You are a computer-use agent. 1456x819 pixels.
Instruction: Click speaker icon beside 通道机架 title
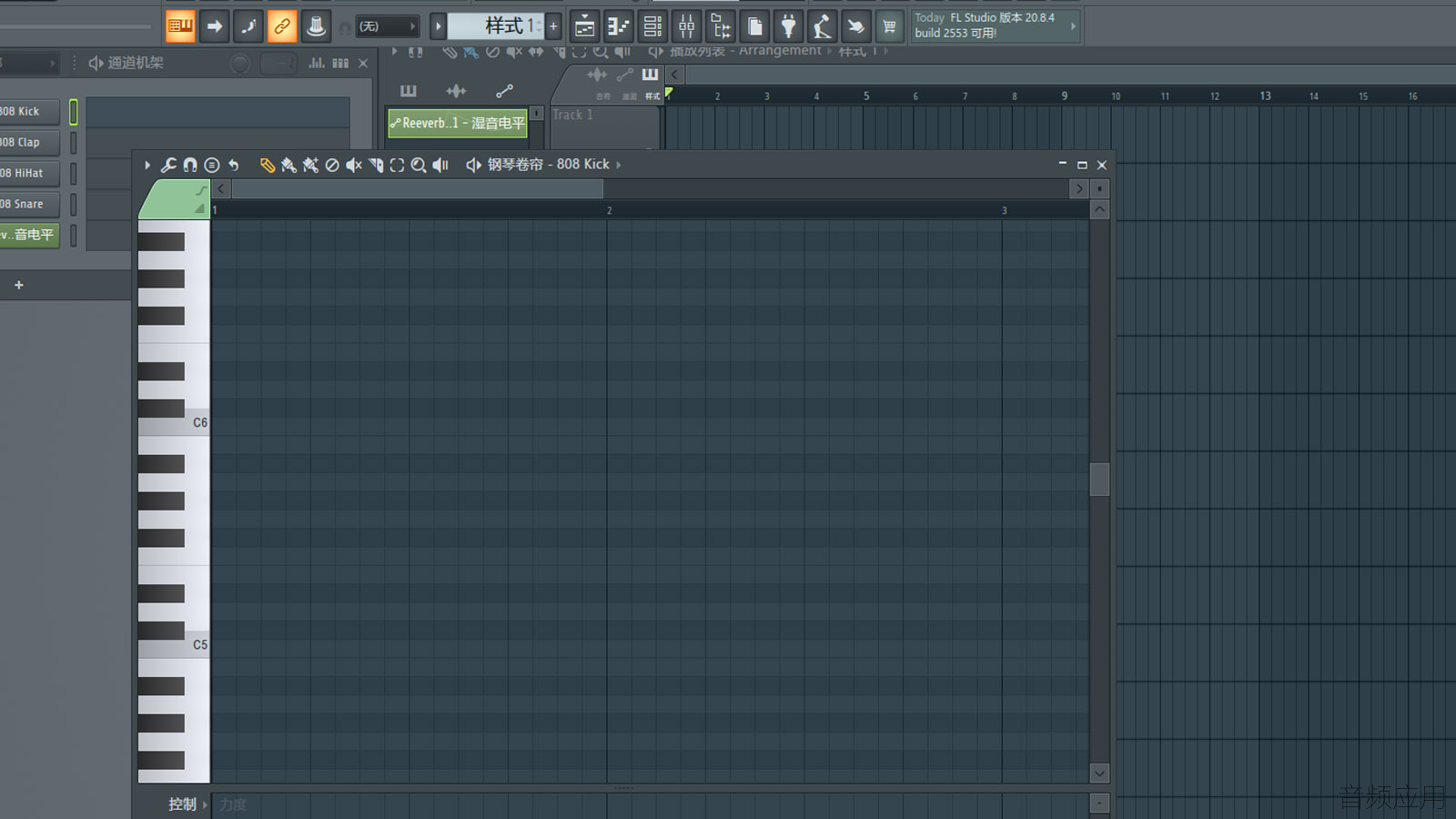pos(96,63)
